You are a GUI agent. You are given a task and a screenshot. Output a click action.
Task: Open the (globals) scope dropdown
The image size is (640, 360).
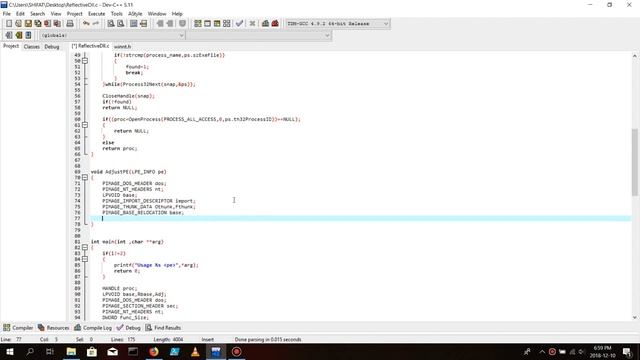[112, 36]
